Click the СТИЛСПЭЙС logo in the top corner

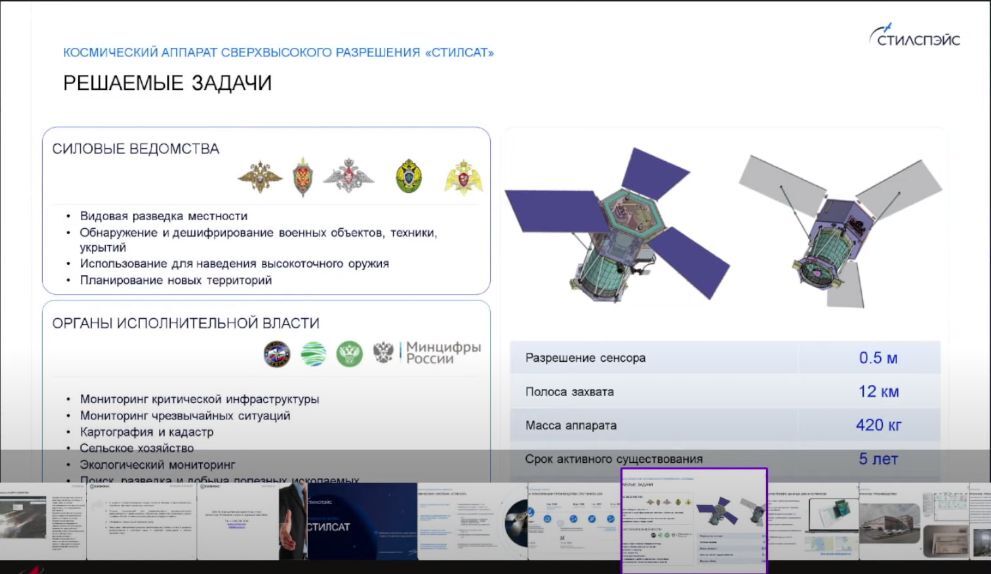pyautogui.click(x=915, y=35)
